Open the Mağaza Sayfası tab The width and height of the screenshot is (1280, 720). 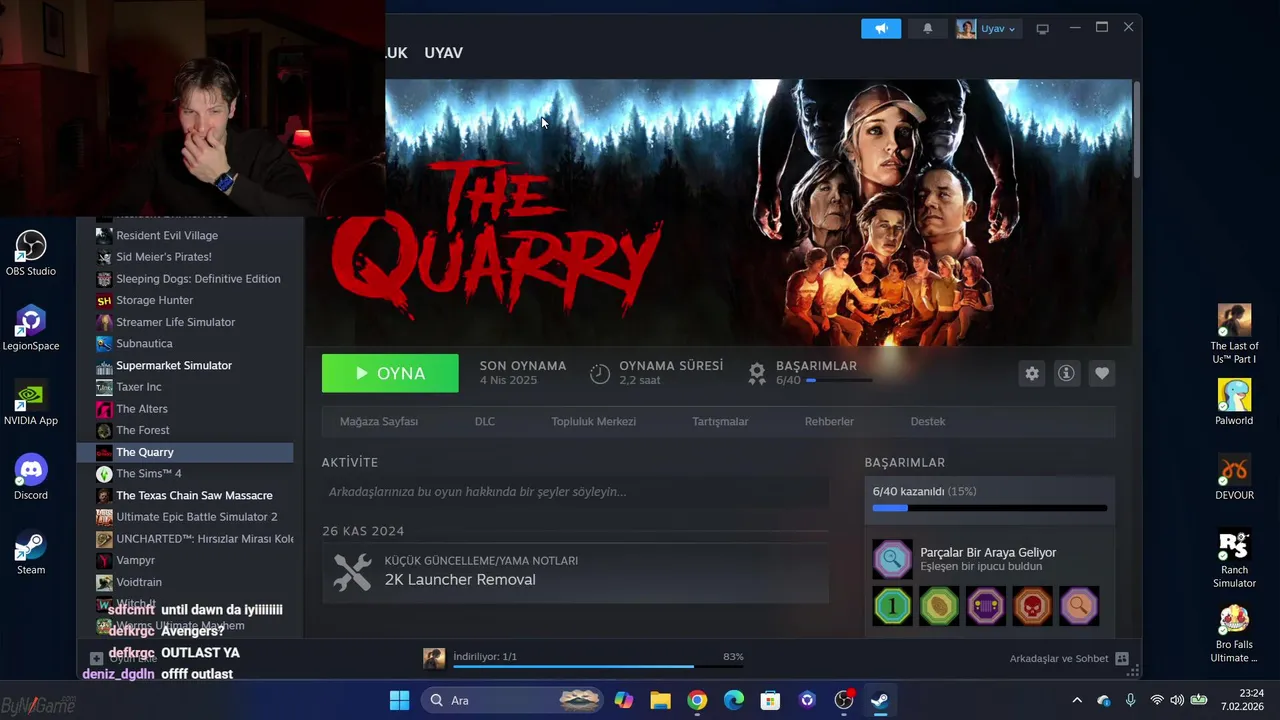(379, 421)
